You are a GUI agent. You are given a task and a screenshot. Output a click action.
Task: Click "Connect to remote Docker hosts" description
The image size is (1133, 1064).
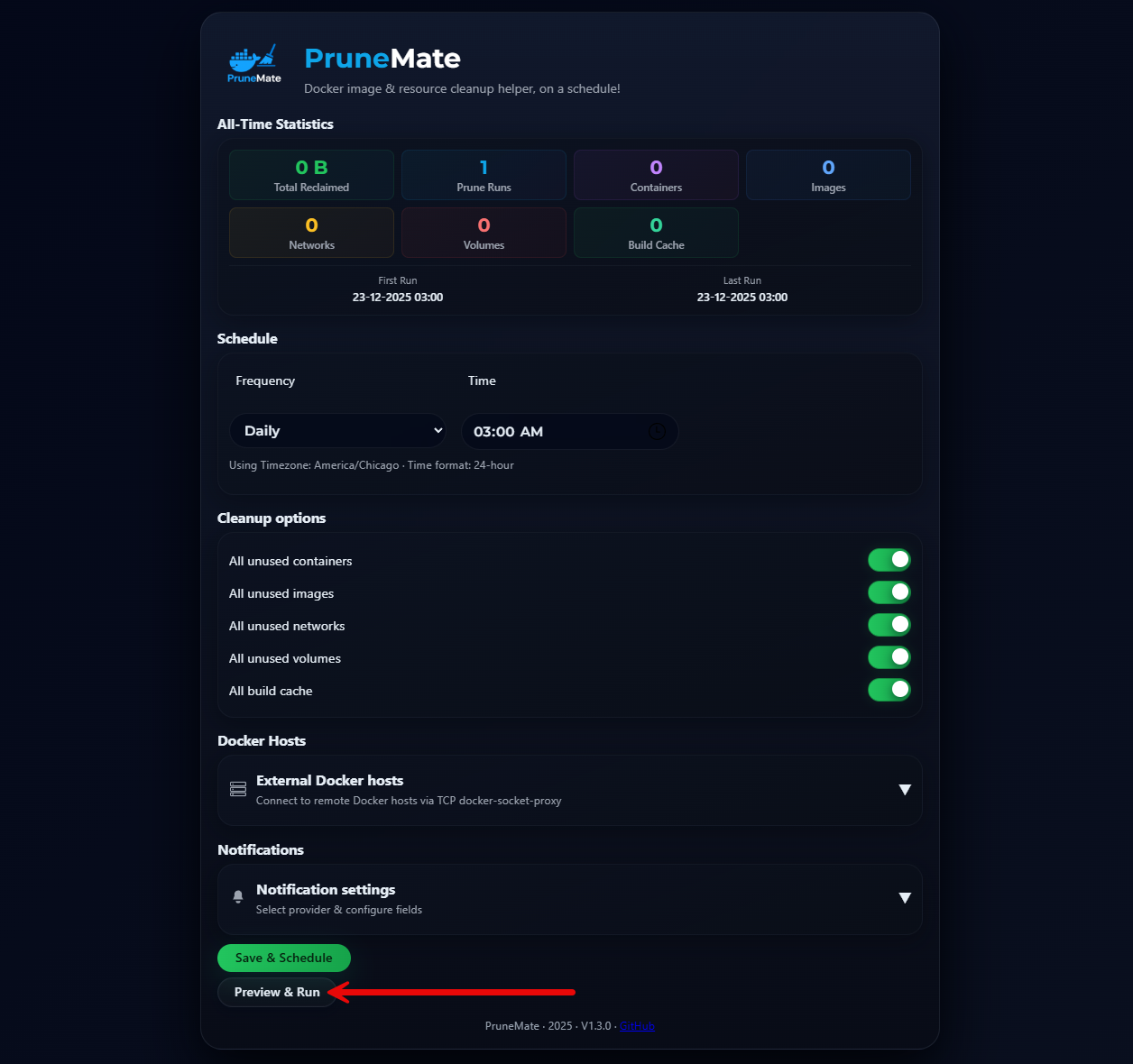coord(409,801)
